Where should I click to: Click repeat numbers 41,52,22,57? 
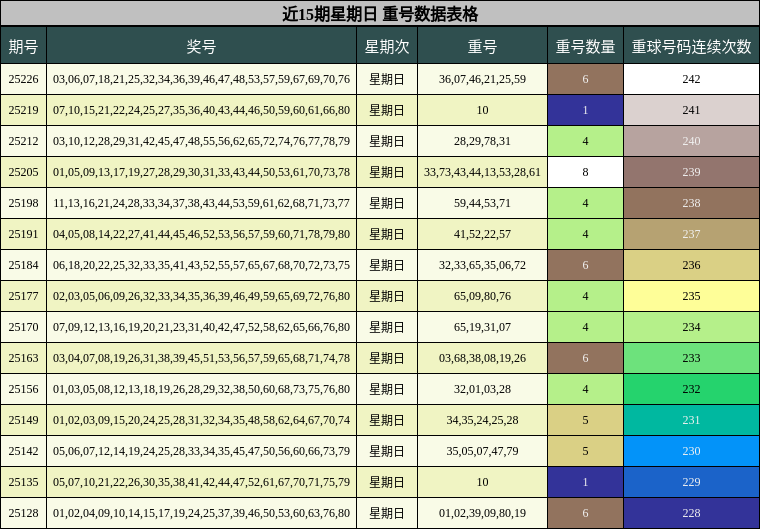pyautogui.click(x=482, y=234)
